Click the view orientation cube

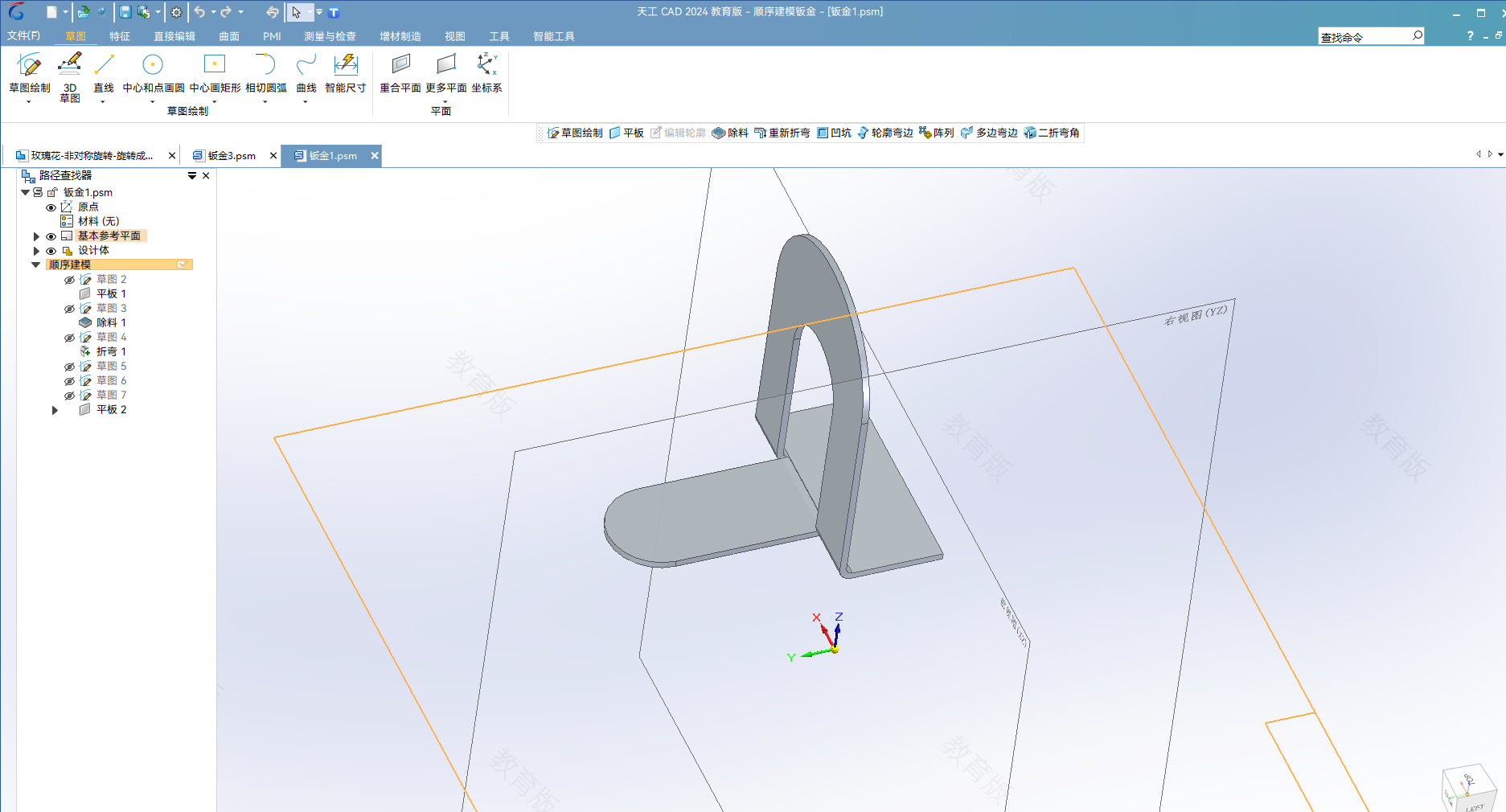click(1468, 788)
